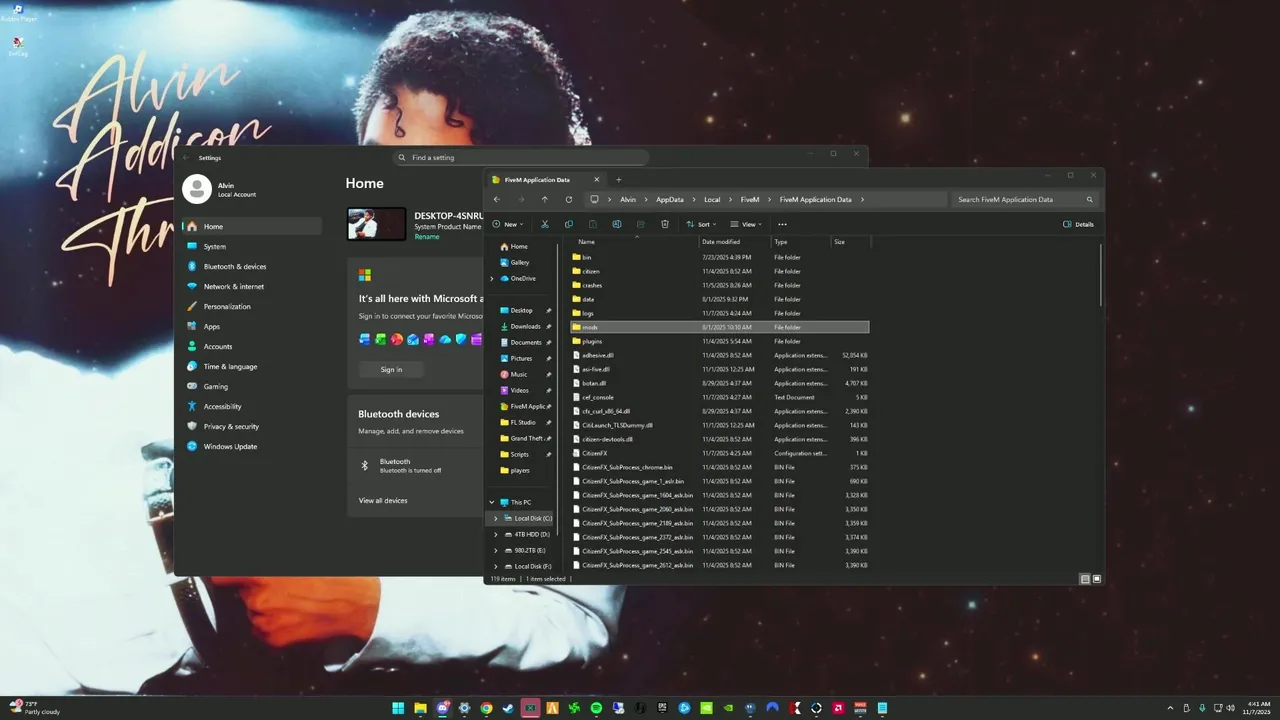Click the Explorer Back arrow
The width and height of the screenshot is (1280, 720).
(497, 199)
